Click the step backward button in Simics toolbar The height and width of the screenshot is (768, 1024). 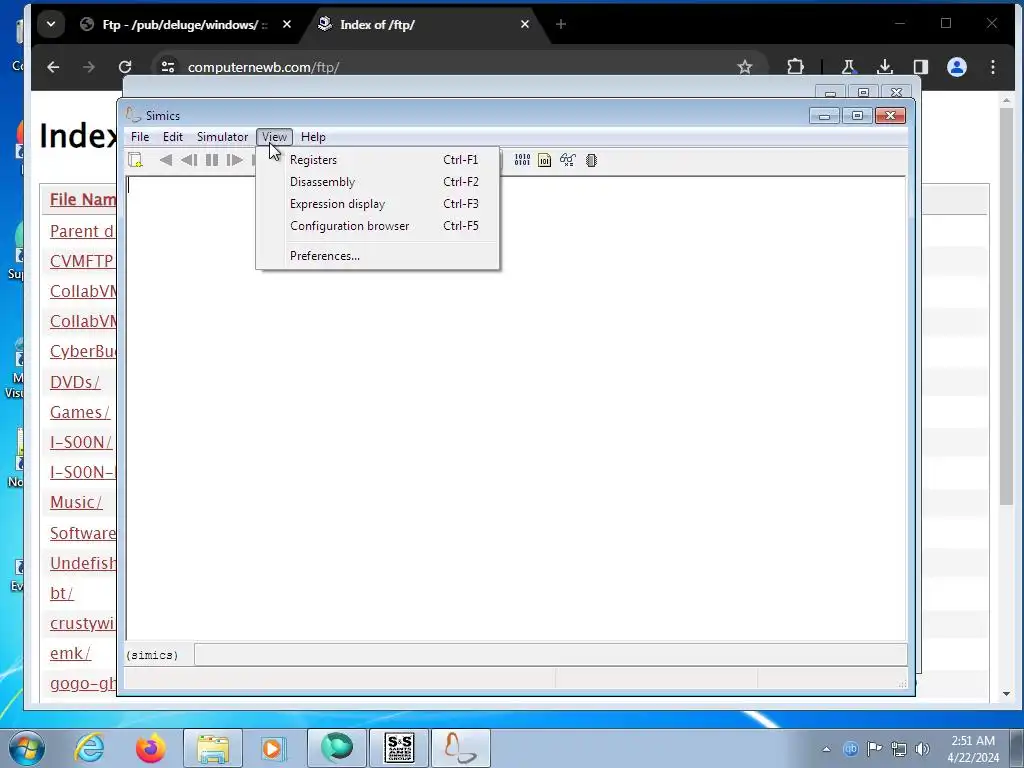coord(189,160)
